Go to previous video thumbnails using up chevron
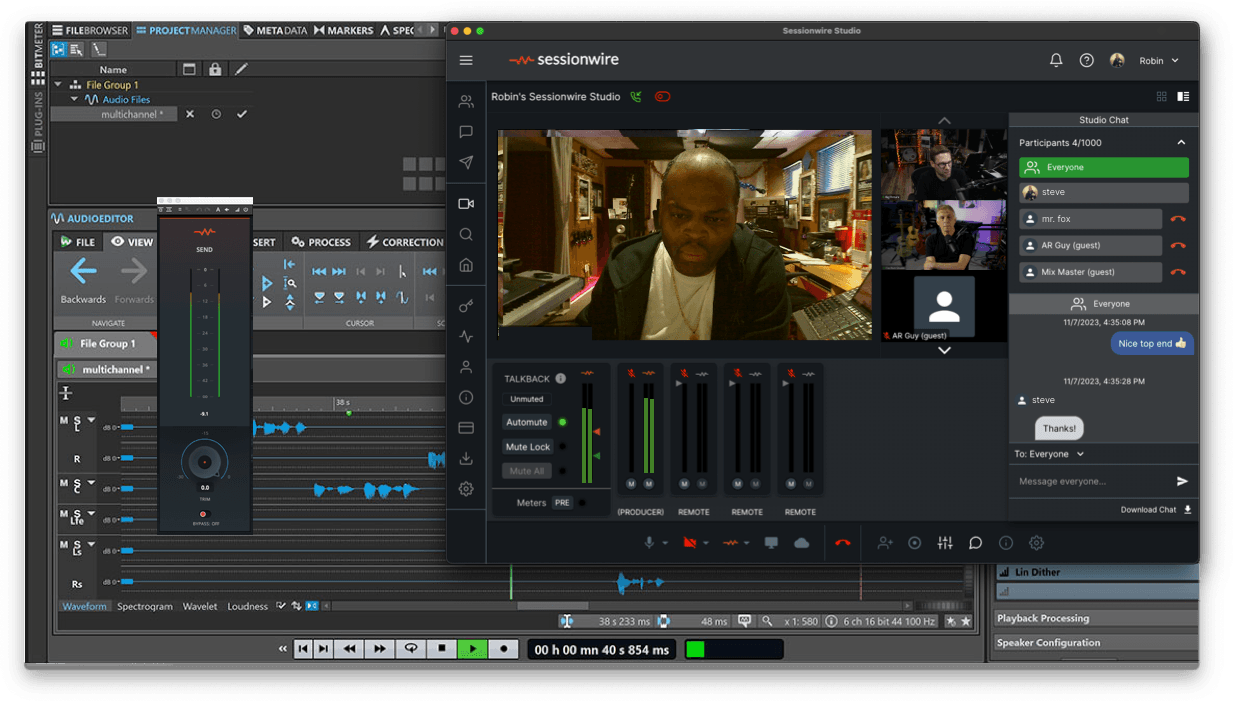The image size is (1234, 702). pyautogui.click(x=944, y=121)
